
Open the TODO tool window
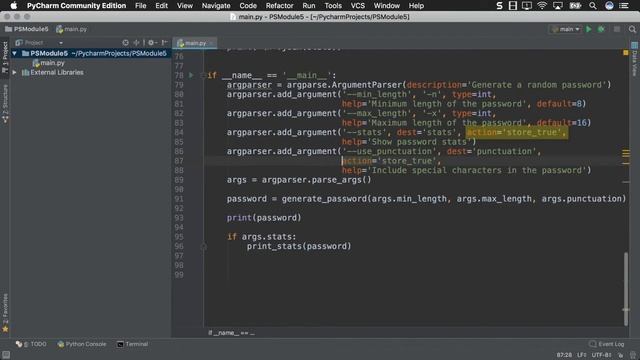31,344
